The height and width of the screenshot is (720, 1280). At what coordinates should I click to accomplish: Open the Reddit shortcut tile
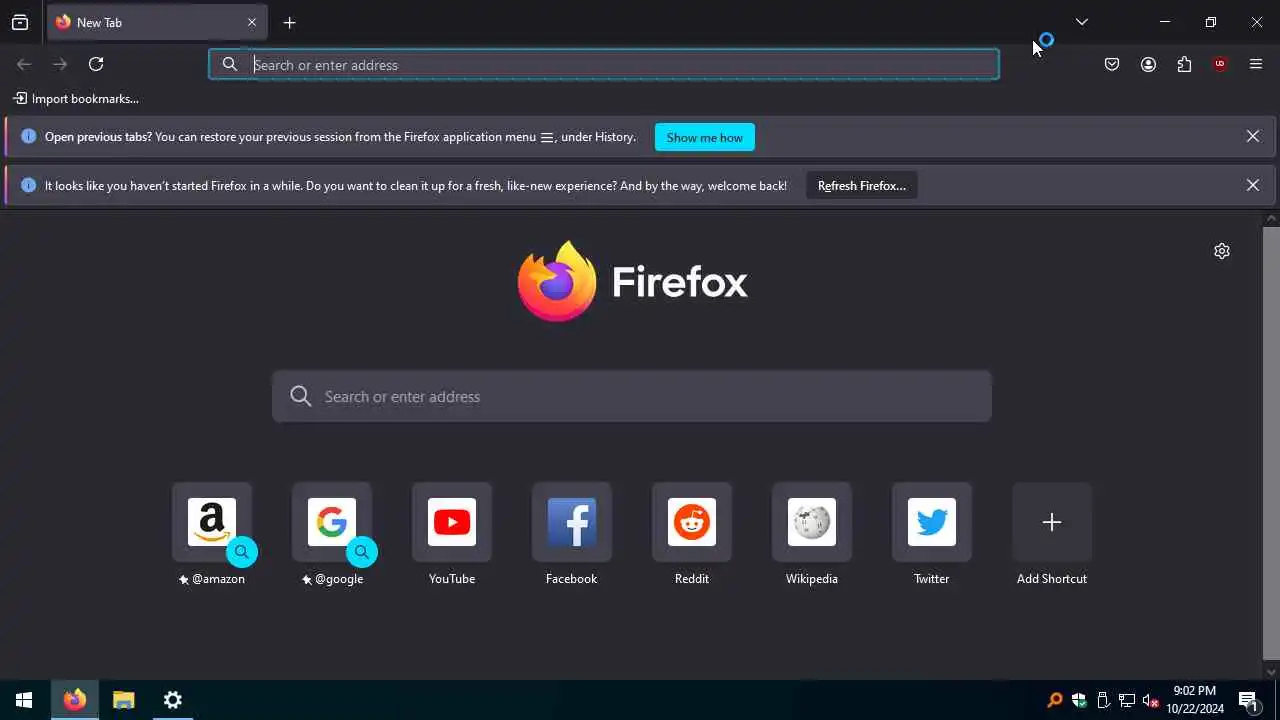(692, 522)
